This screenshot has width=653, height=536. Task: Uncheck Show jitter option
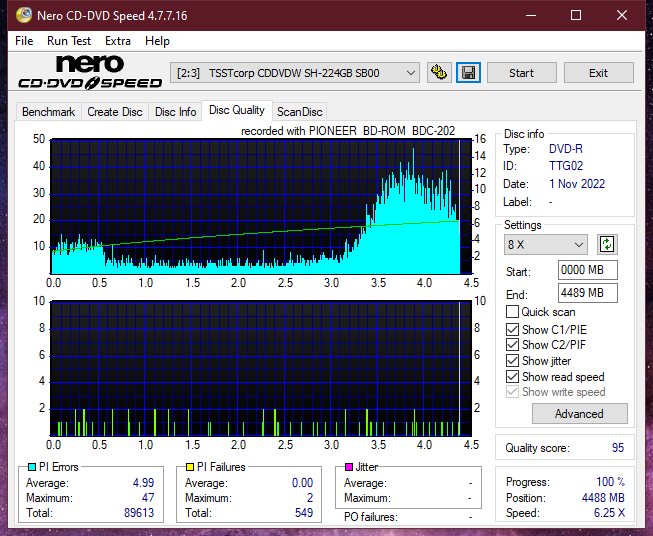pos(512,361)
